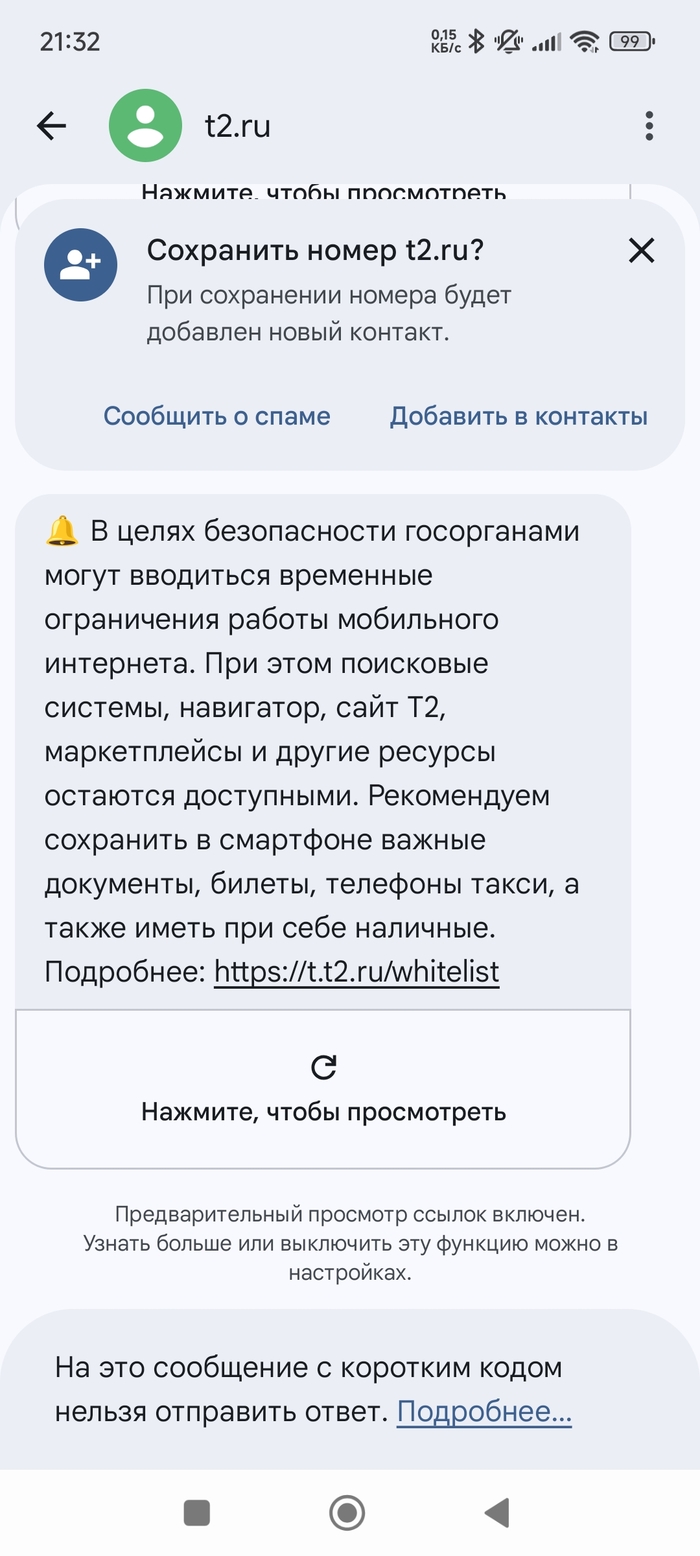Tap the battery indicator in status bar

tap(632, 42)
